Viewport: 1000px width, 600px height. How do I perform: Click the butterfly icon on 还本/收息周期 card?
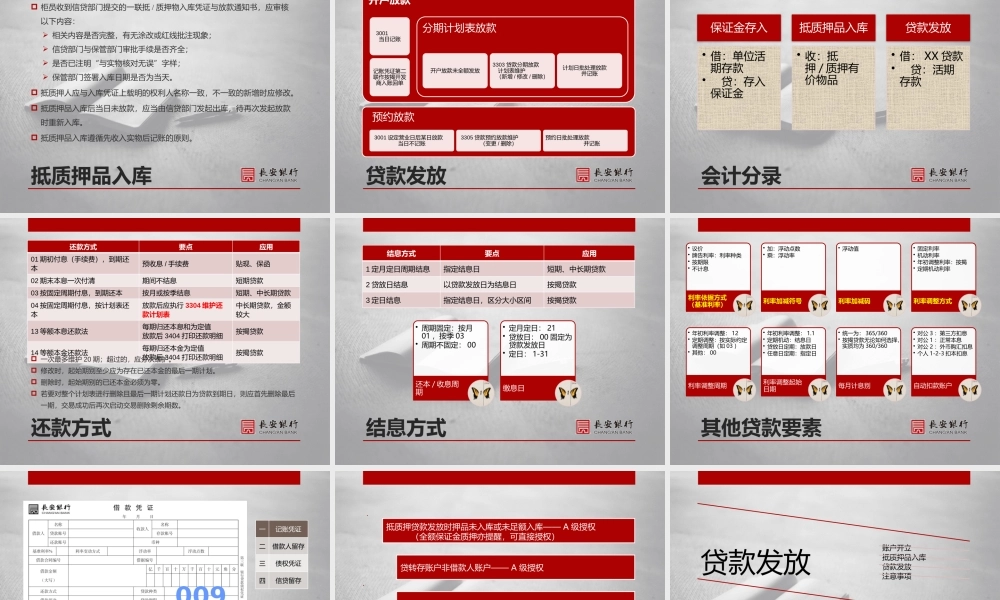[480, 392]
